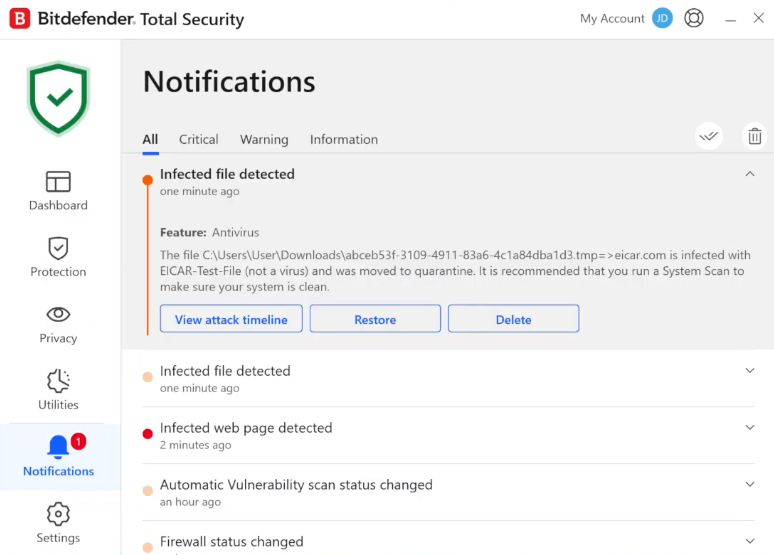Open the Settings gear icon
The height and width of the screenshot is (555, 774).
click(x=58, y=514)
